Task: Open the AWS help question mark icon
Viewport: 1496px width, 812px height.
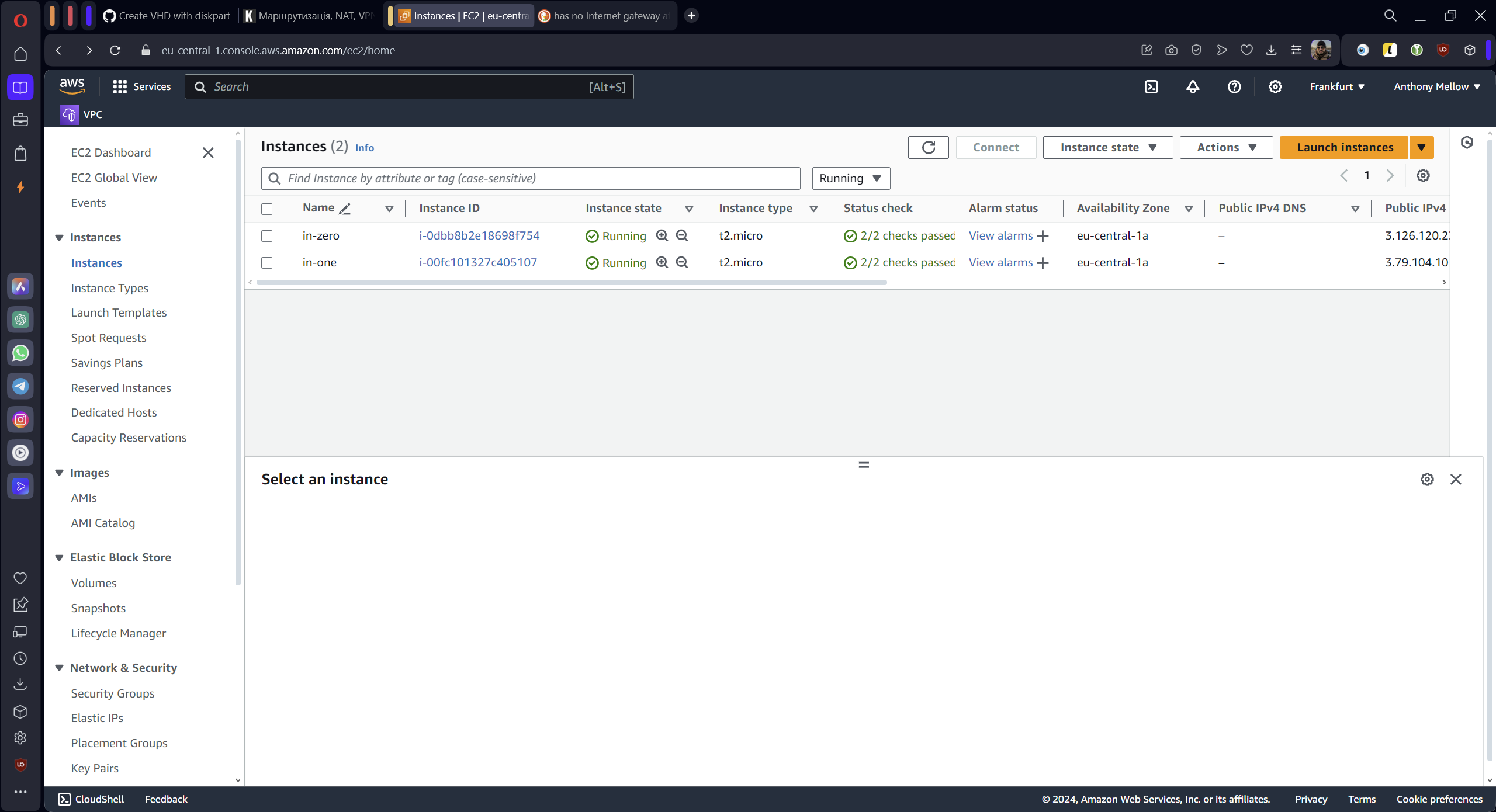Action: point(1234,86)
